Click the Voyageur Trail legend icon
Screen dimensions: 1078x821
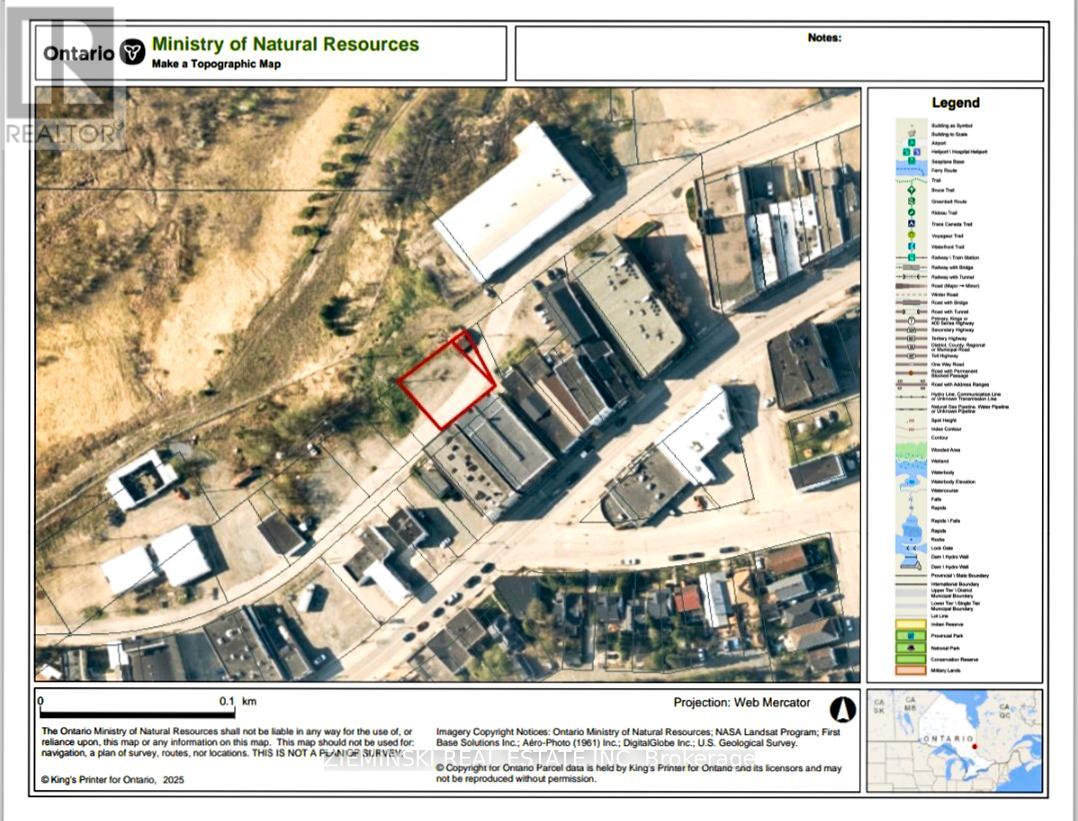[x=911, y=235]
